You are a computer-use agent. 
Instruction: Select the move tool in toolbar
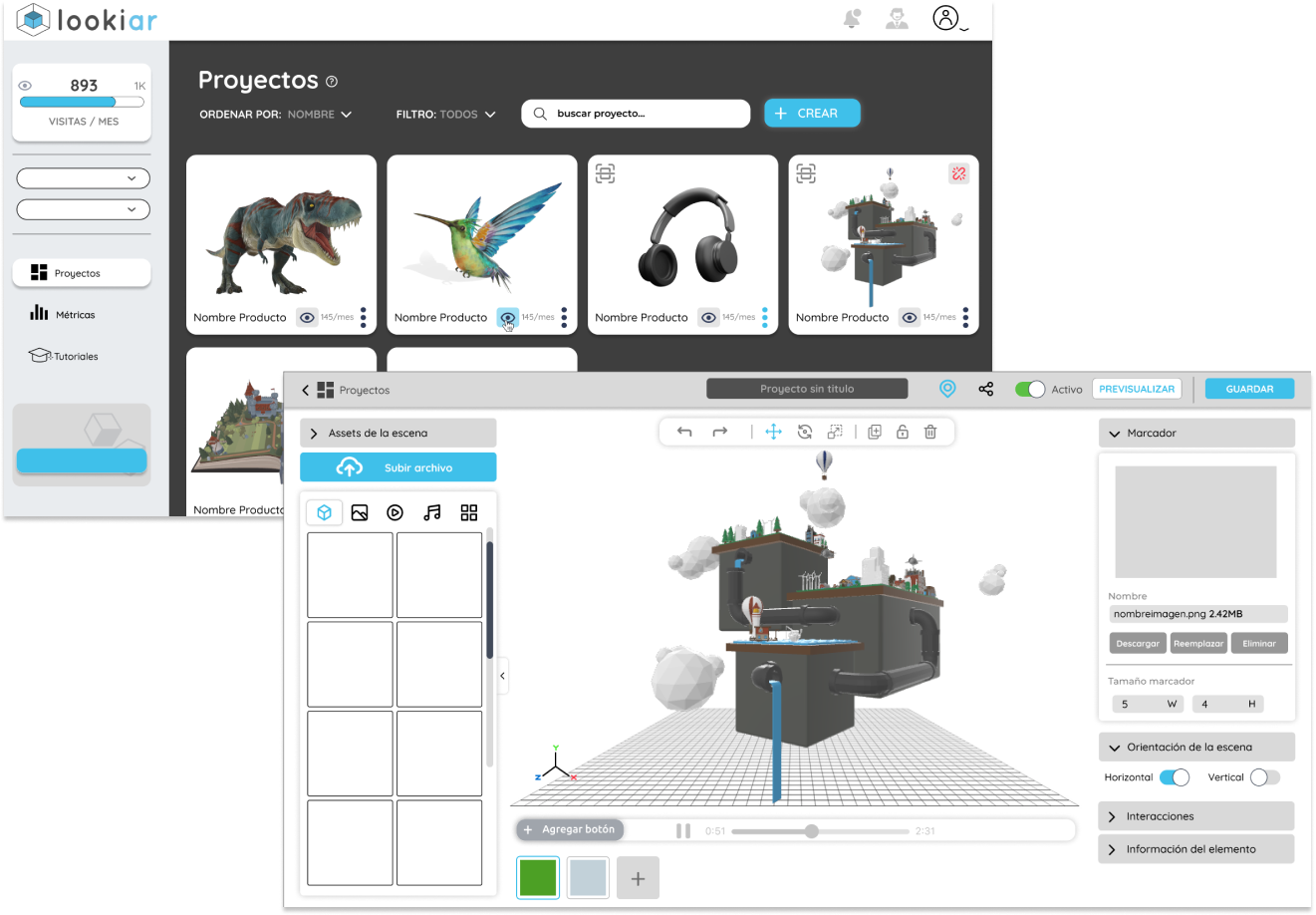tap(773, 432)
